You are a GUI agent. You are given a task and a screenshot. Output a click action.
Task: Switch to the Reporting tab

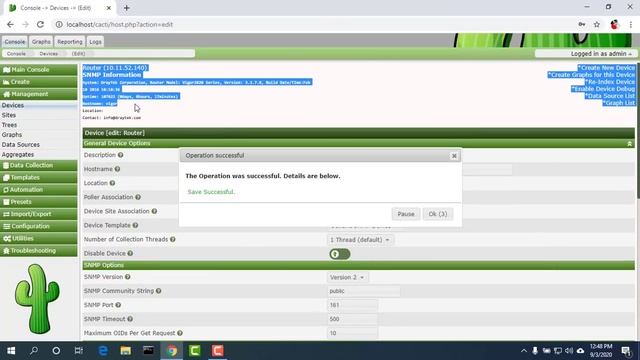tap(70, 42)
